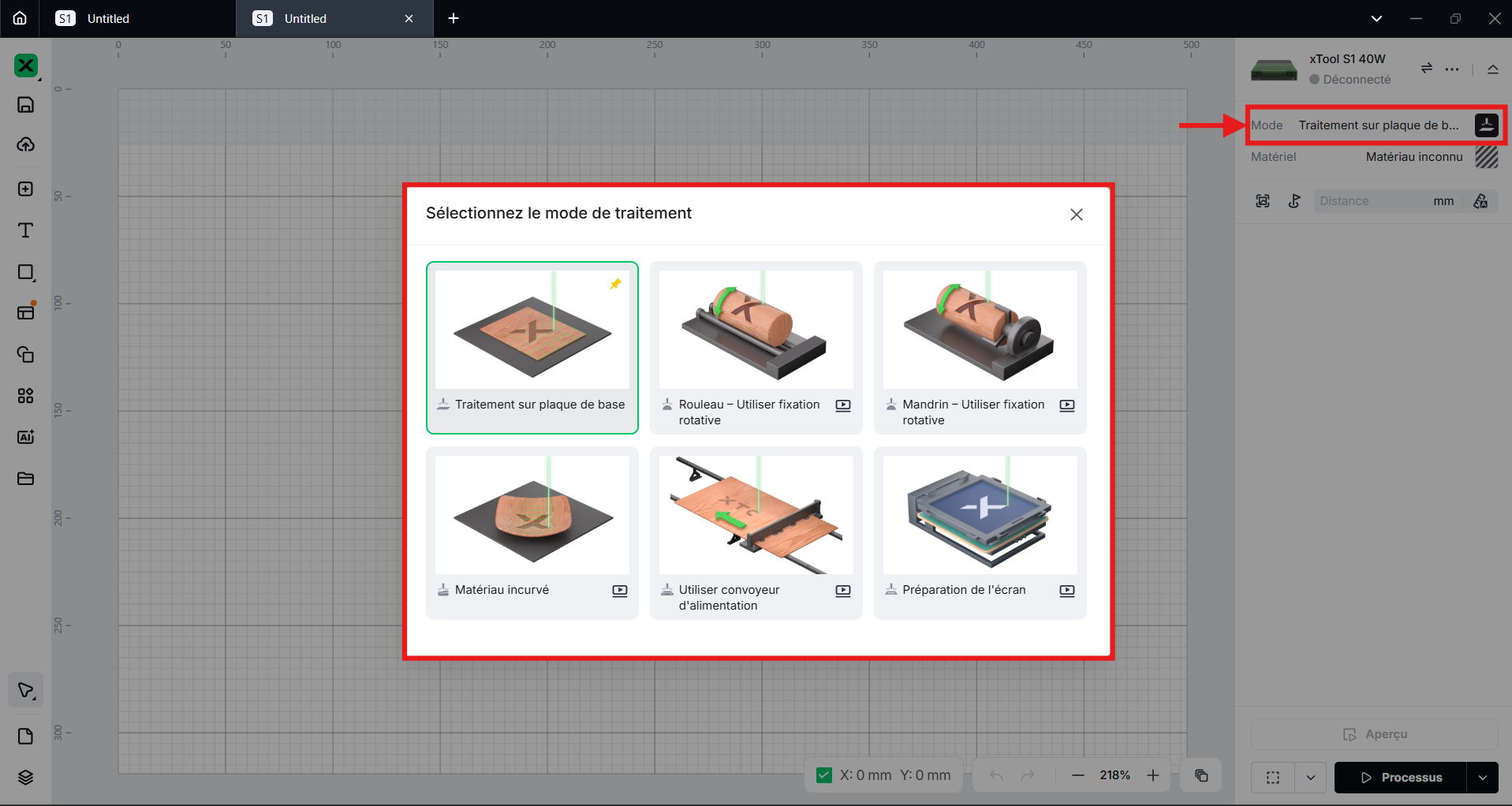Viewport: 1512px width, 806px height.
Task: Close the mode selection dialog
Action: click(1077, 215)
